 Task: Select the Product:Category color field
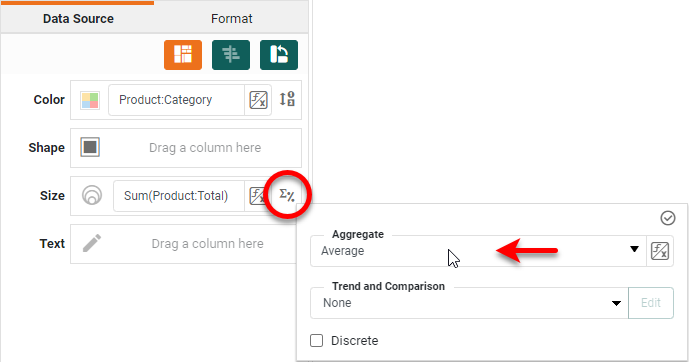click(x=176, y=100)
